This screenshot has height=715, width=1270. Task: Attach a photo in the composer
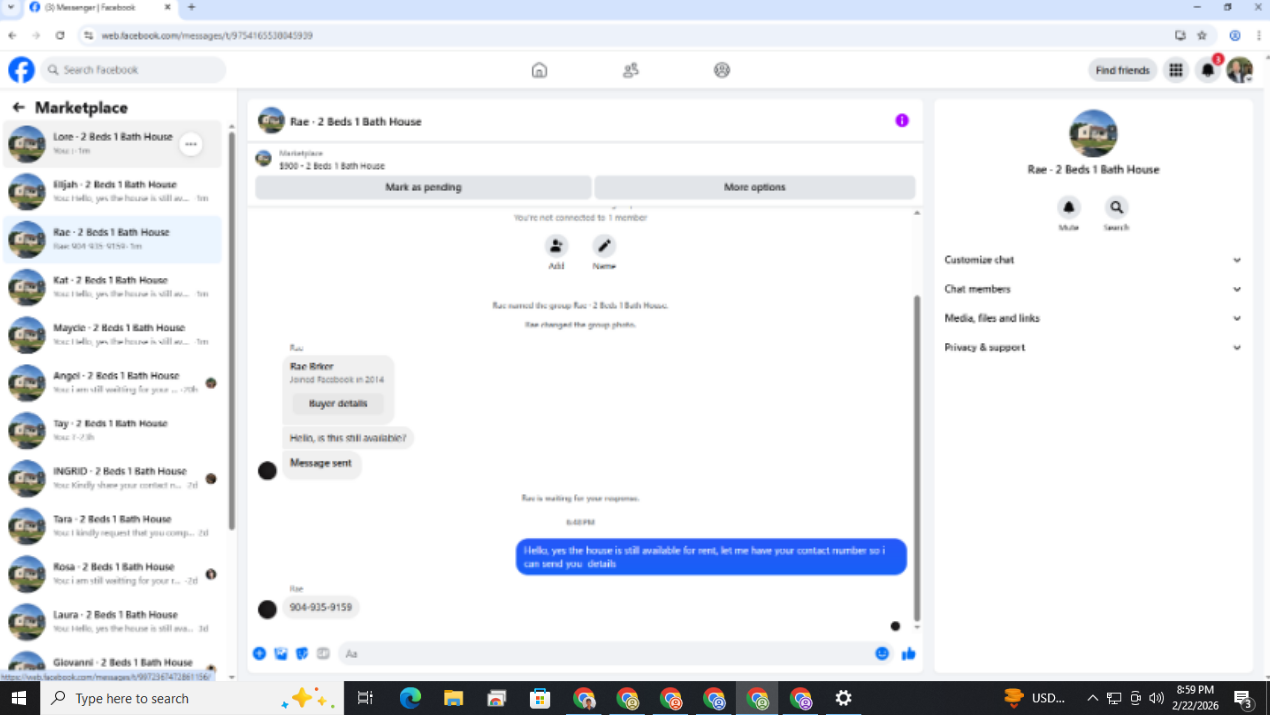pos(281,653)
